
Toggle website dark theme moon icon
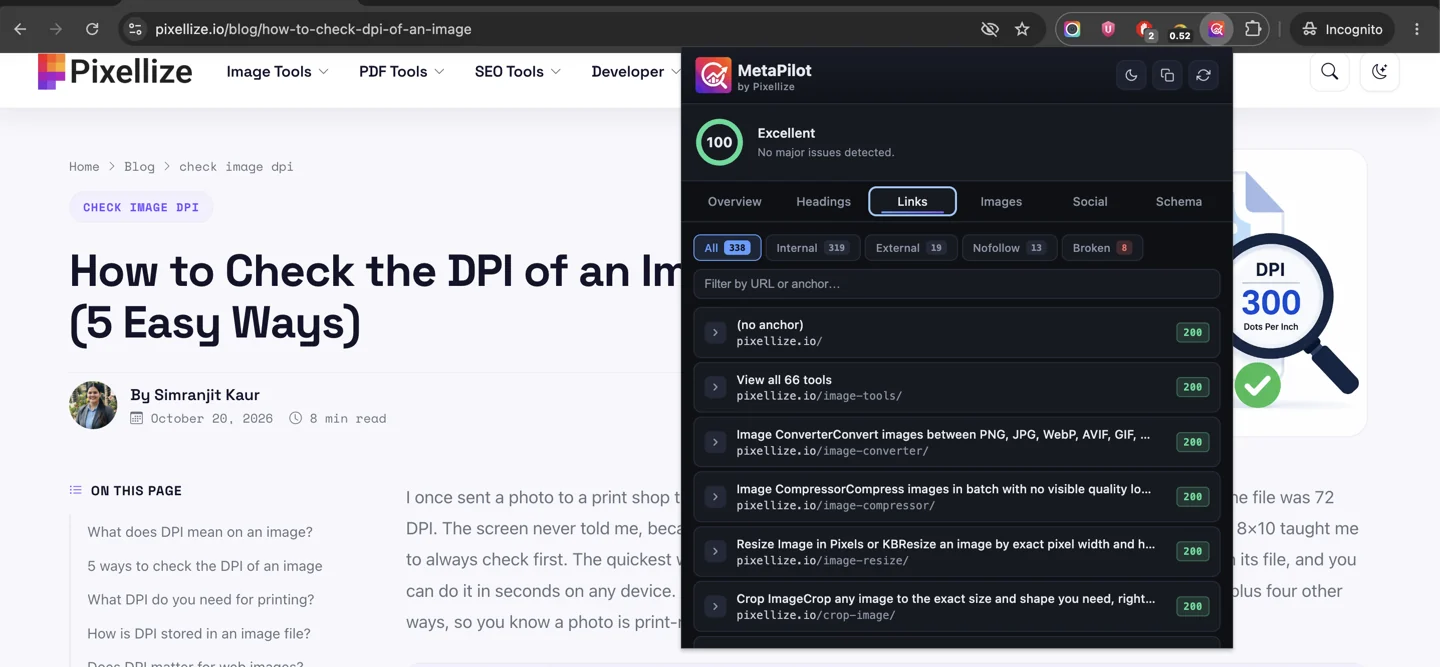[x=1380, y=71]
